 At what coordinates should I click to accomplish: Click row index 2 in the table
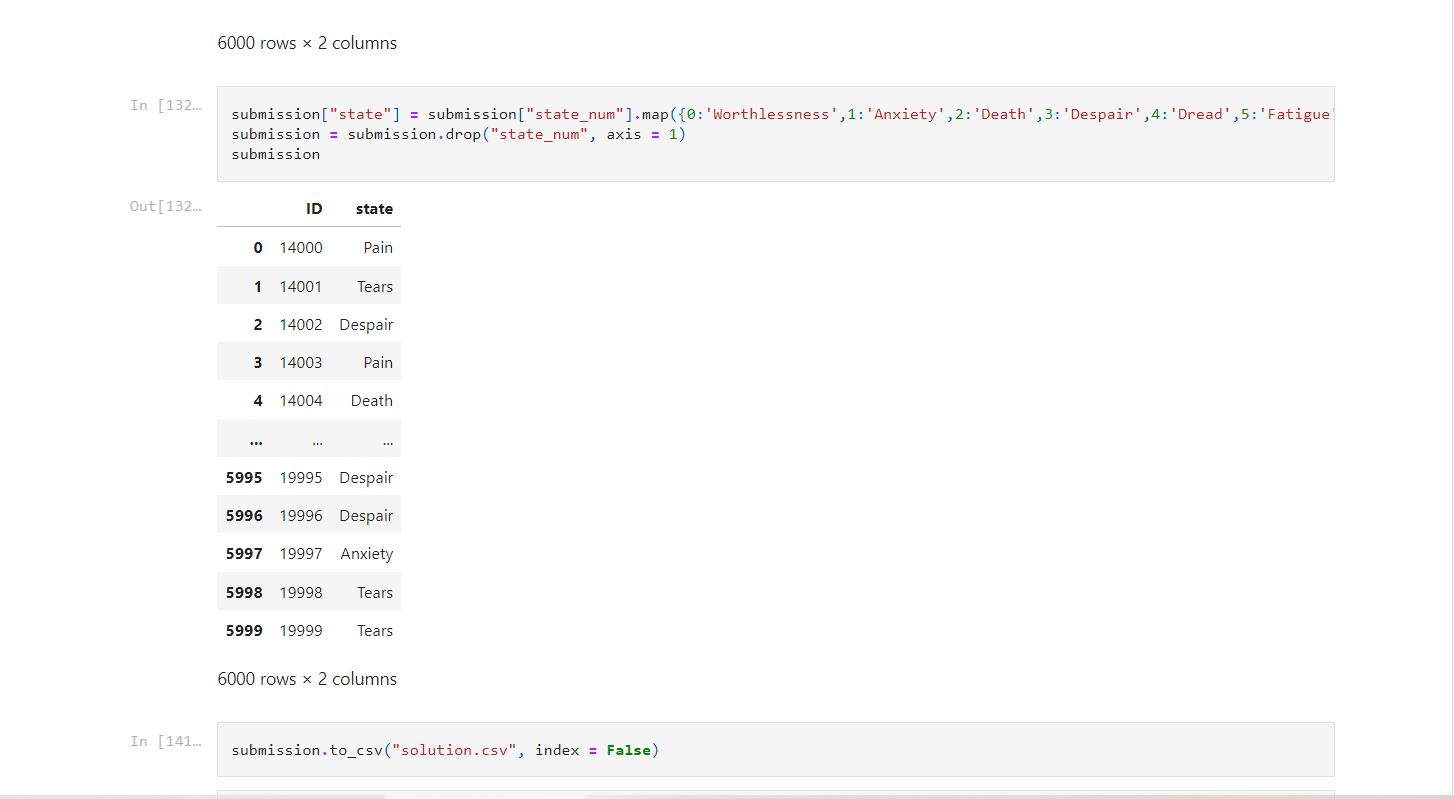[258, 324]
